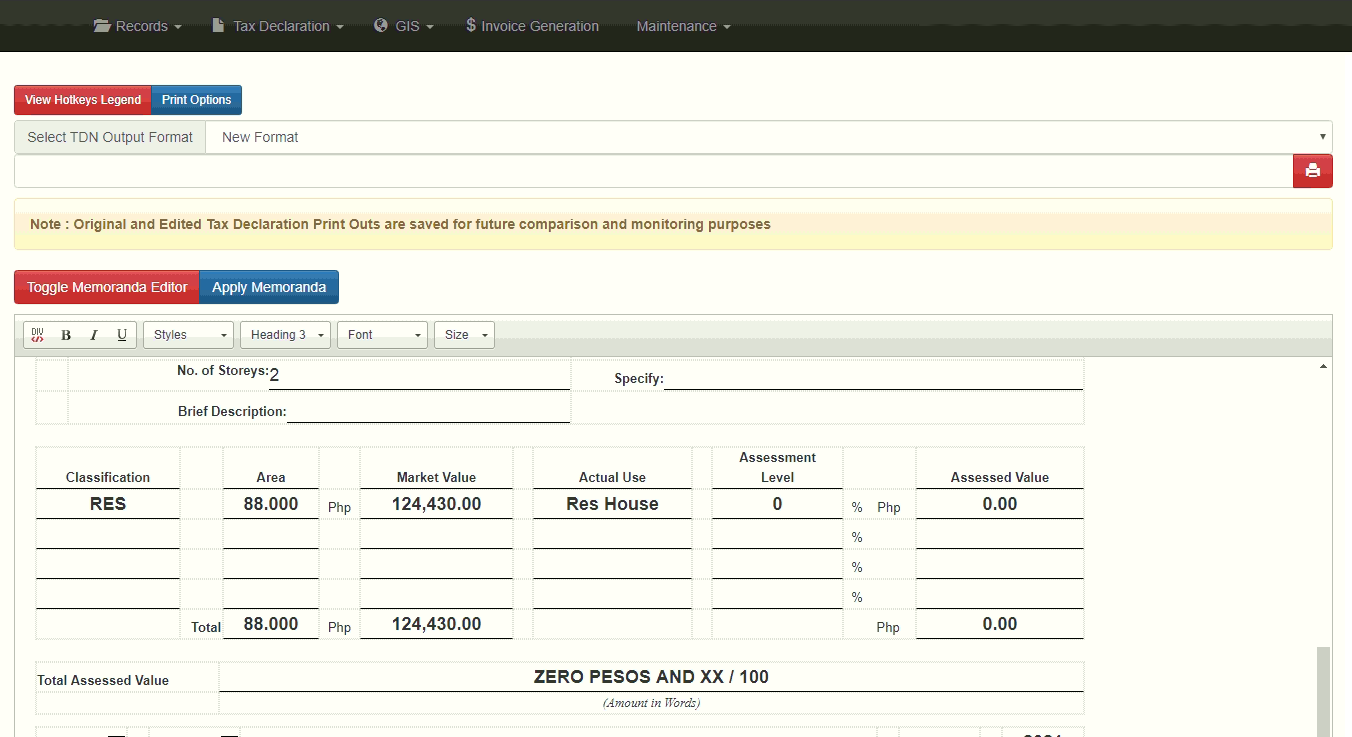Go to Invoice Generation
This screenshot has height=737, width=1352.
click(x=532, y=26)
